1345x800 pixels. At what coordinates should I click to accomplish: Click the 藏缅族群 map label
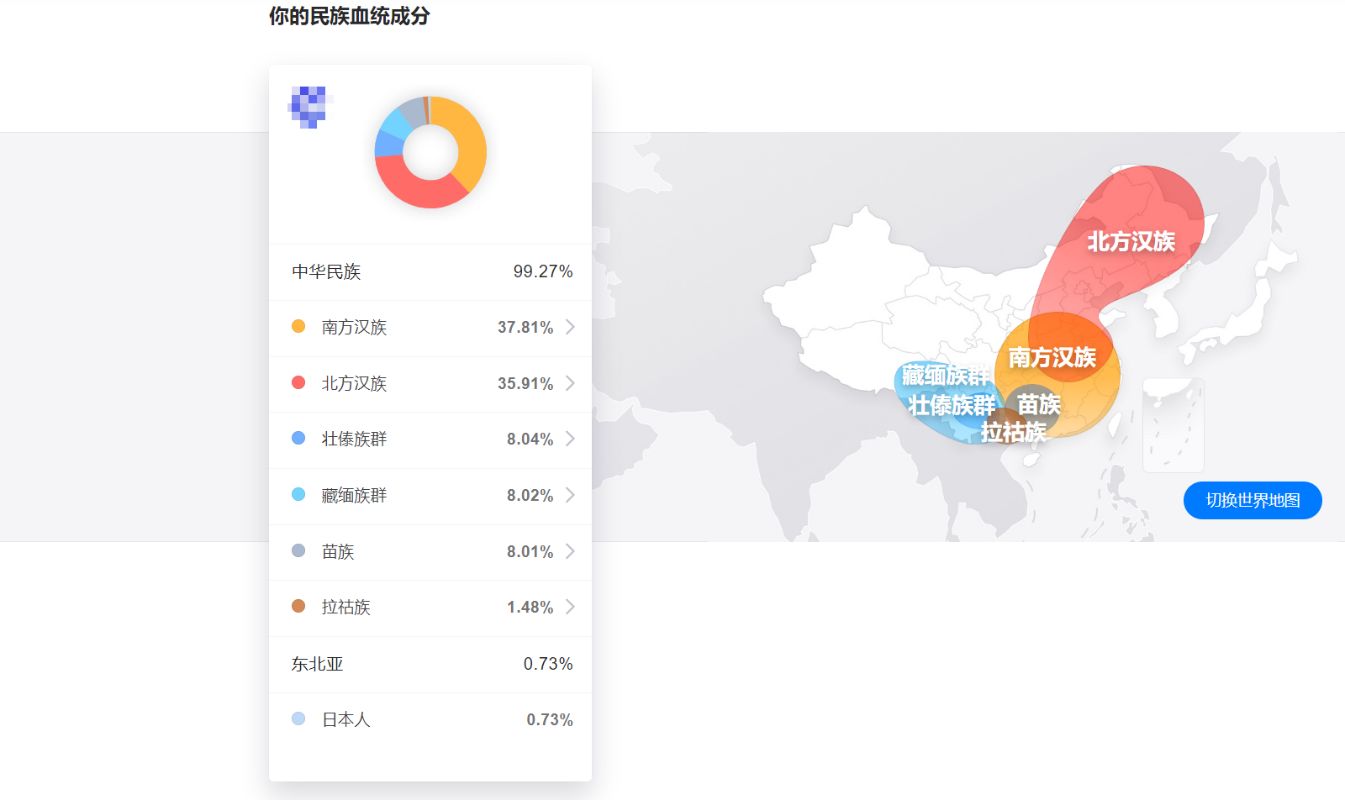[x=945, y=377]
